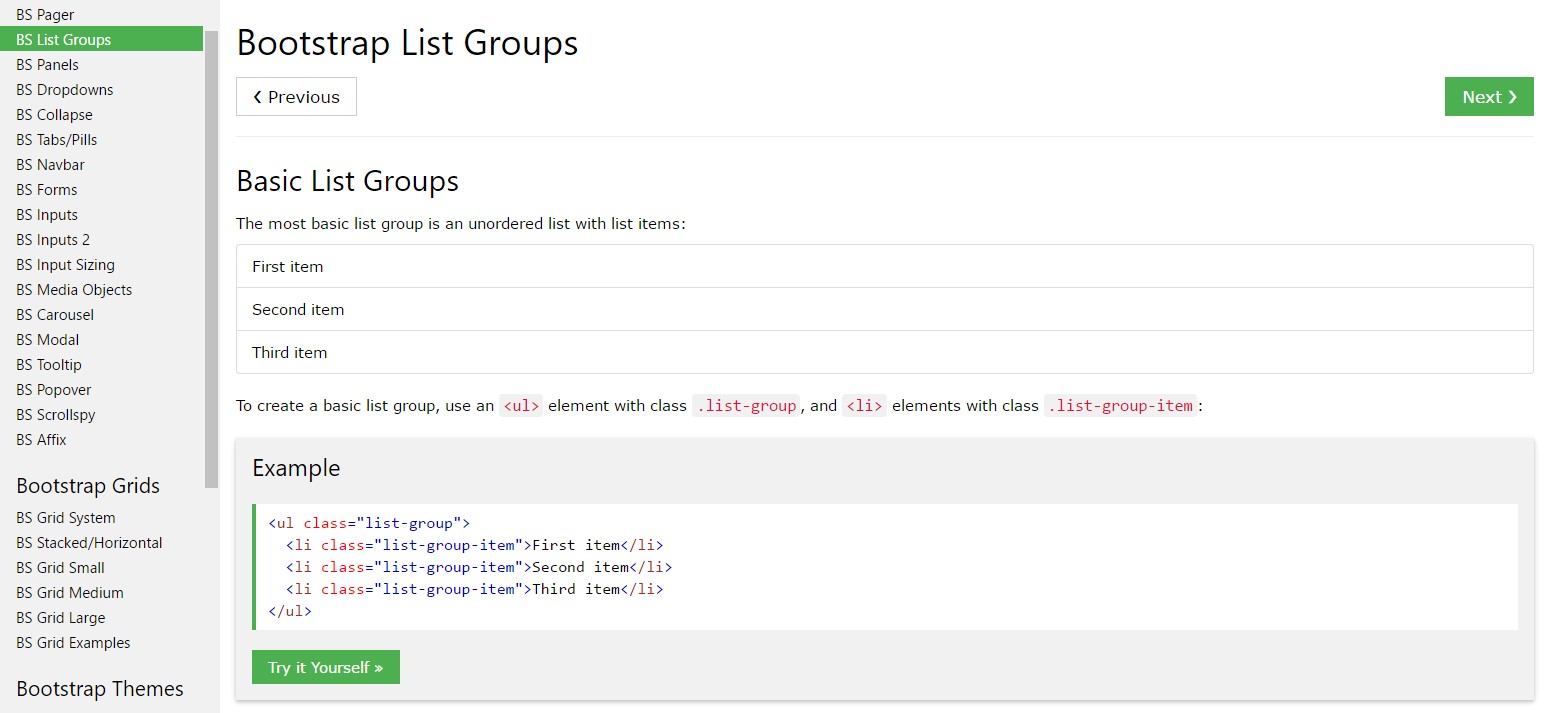Launch the Try it Yourself editor

(326, 667)
